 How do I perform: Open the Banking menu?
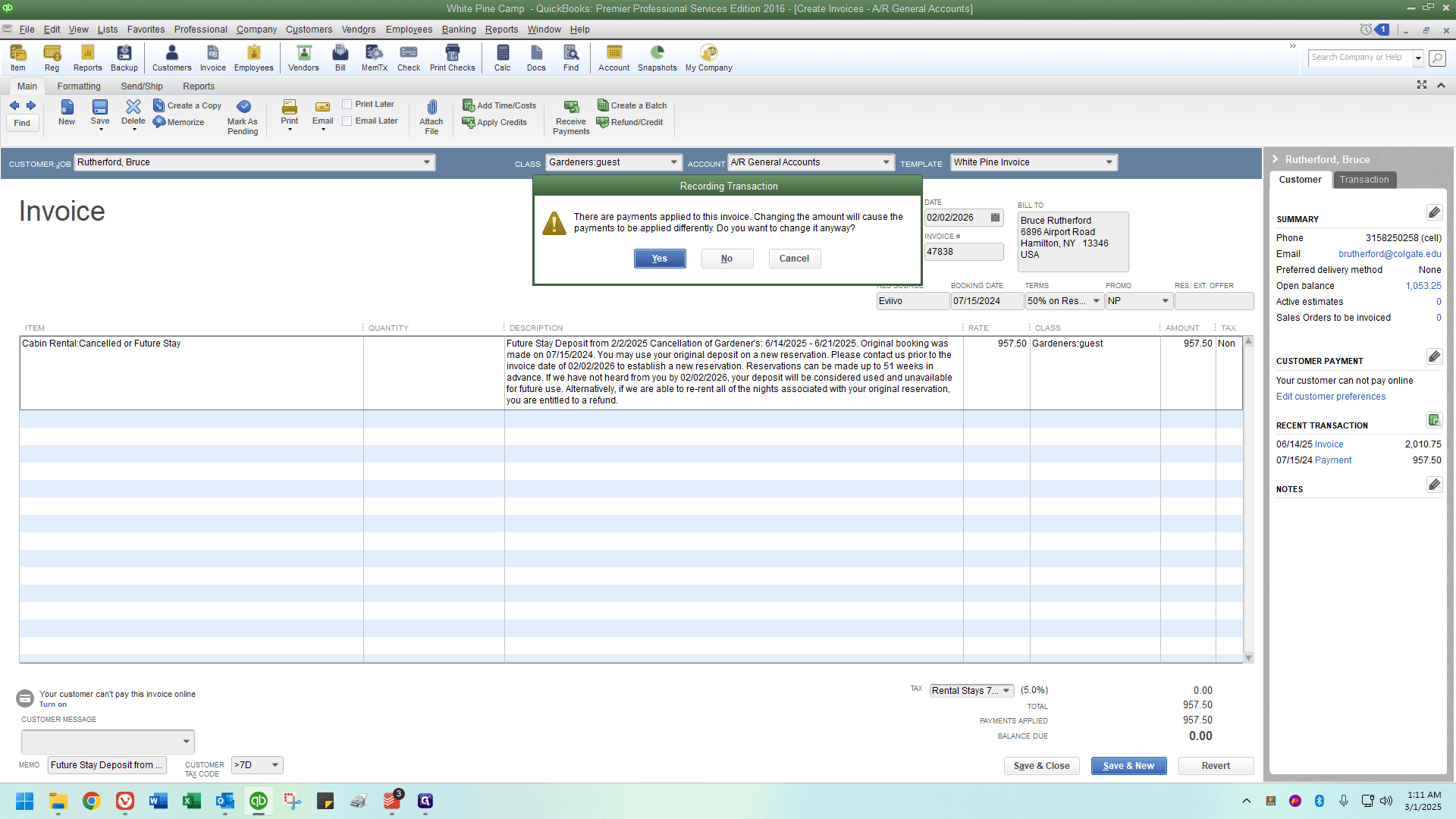(459, 30)
